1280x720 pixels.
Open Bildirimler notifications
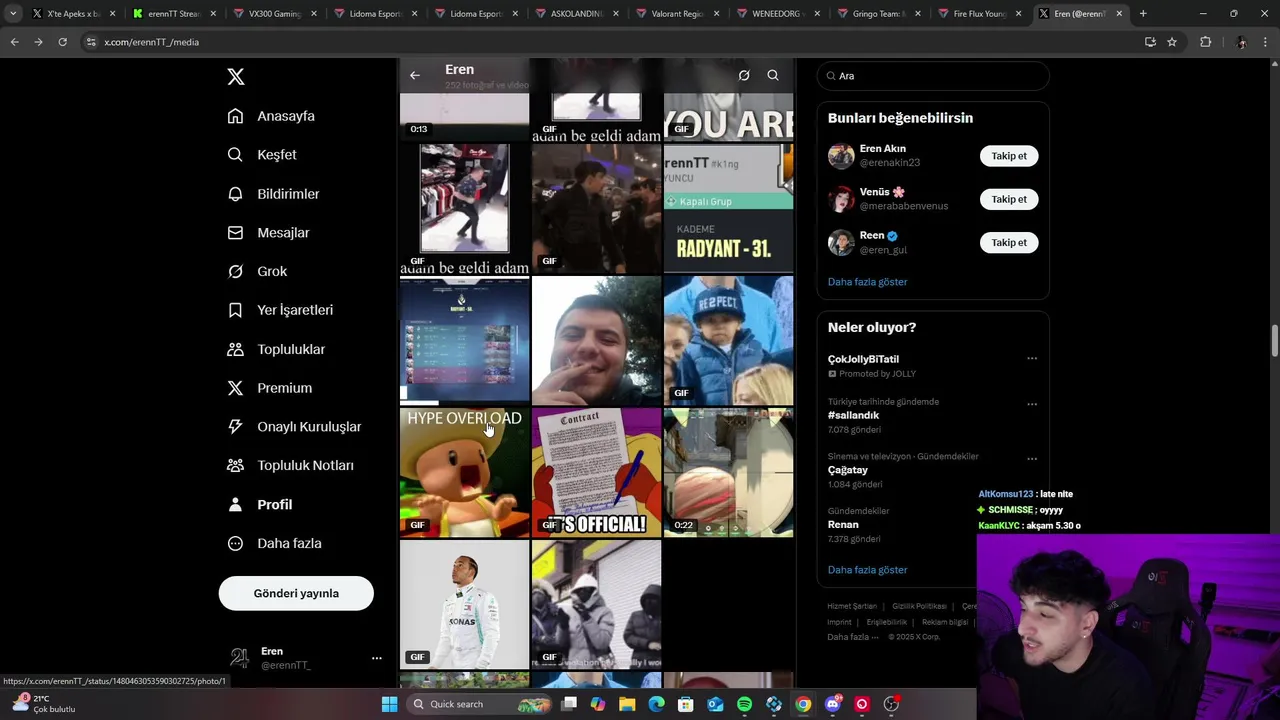273,194
